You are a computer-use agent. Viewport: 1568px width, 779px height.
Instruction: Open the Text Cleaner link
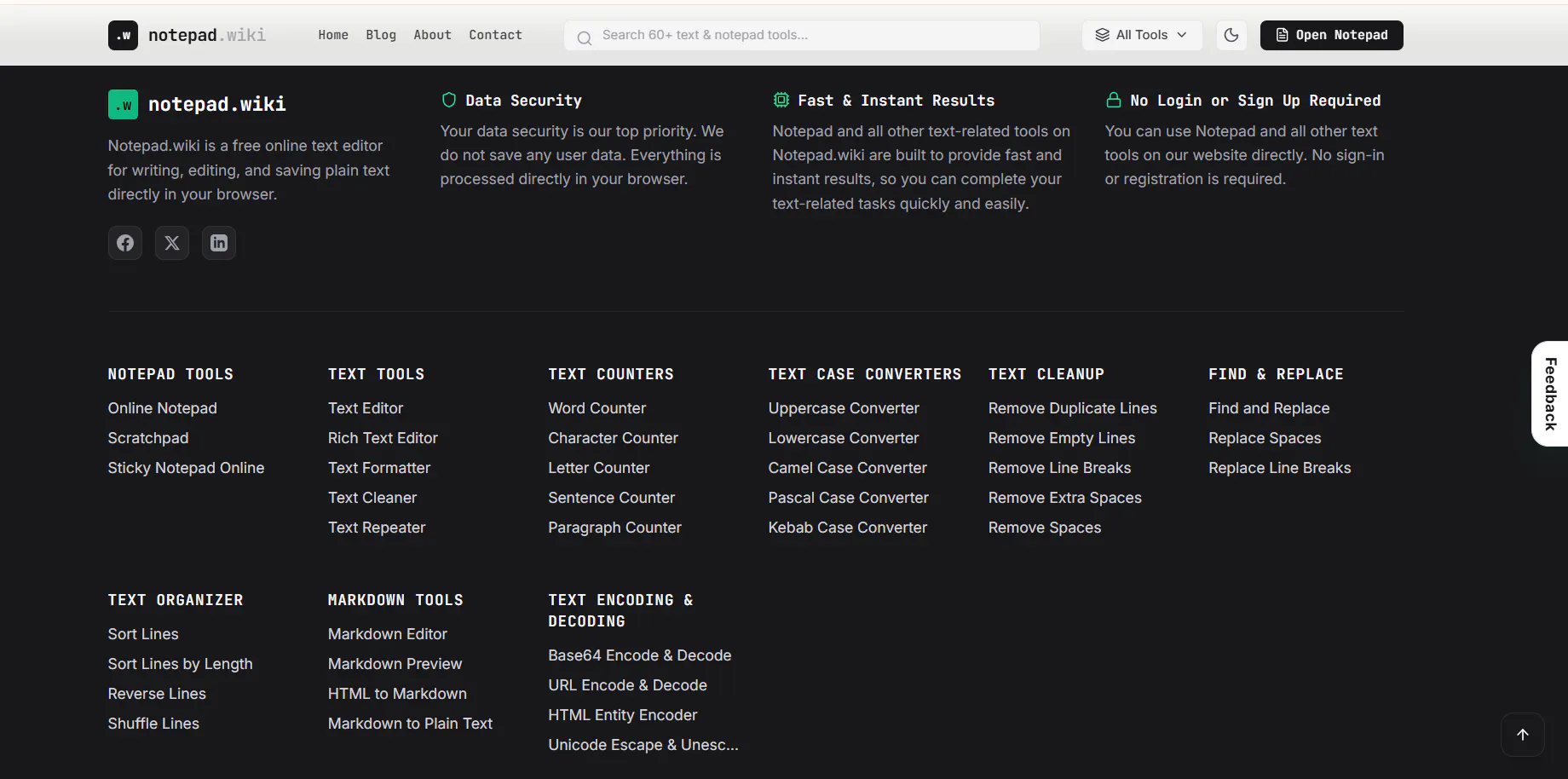tap(372, 498)
